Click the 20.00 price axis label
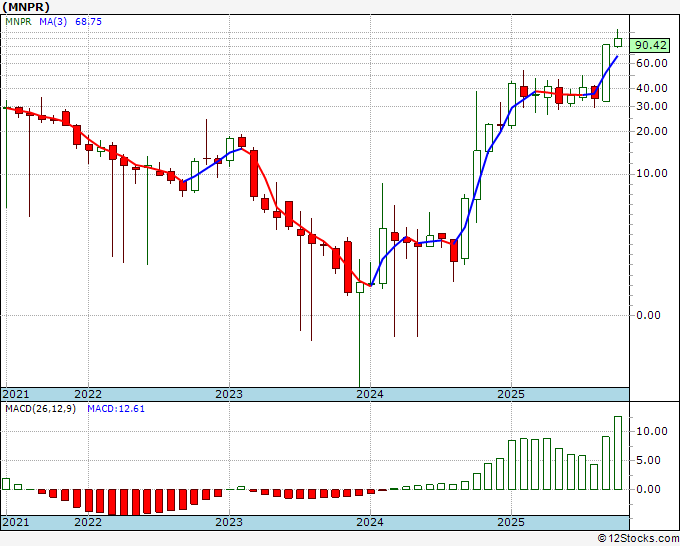680x546 pixels. pyautogui.click(x=651, y=131)
